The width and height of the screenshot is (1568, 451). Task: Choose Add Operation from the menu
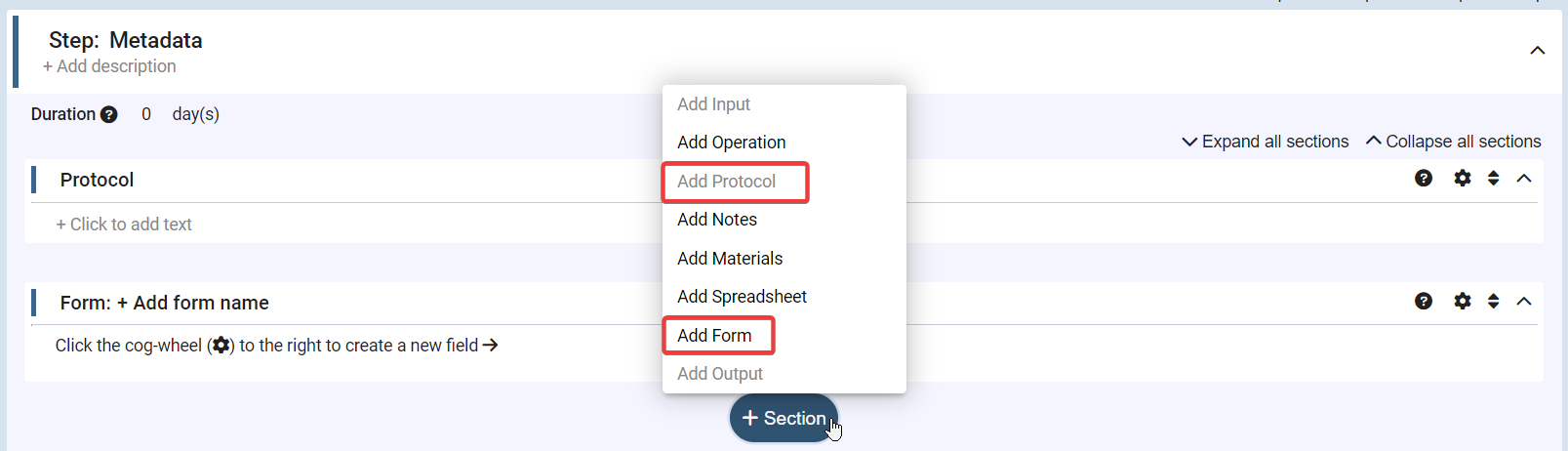(x=731, y=143)
